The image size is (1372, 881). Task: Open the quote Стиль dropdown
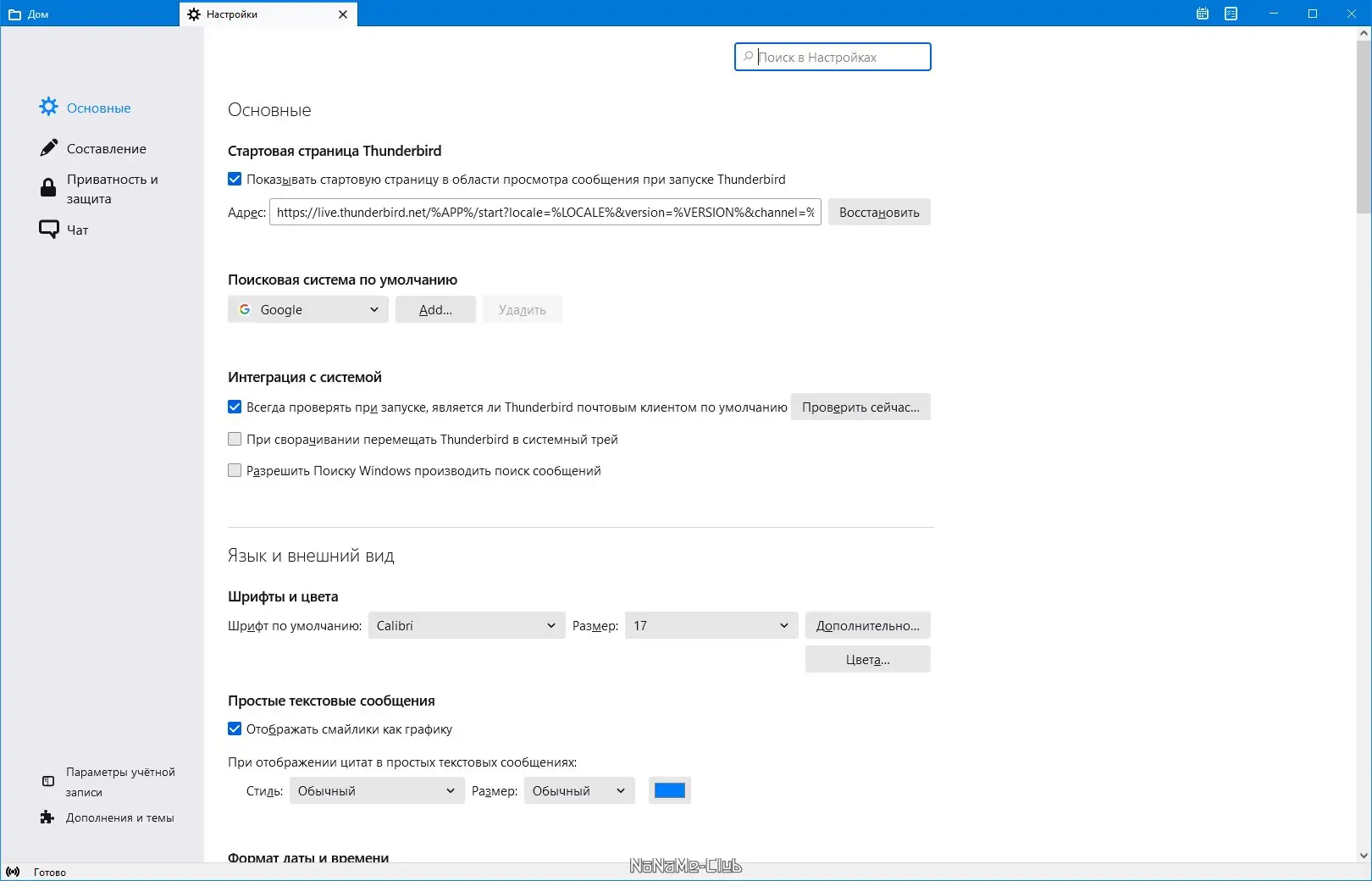tap(377, 790)
